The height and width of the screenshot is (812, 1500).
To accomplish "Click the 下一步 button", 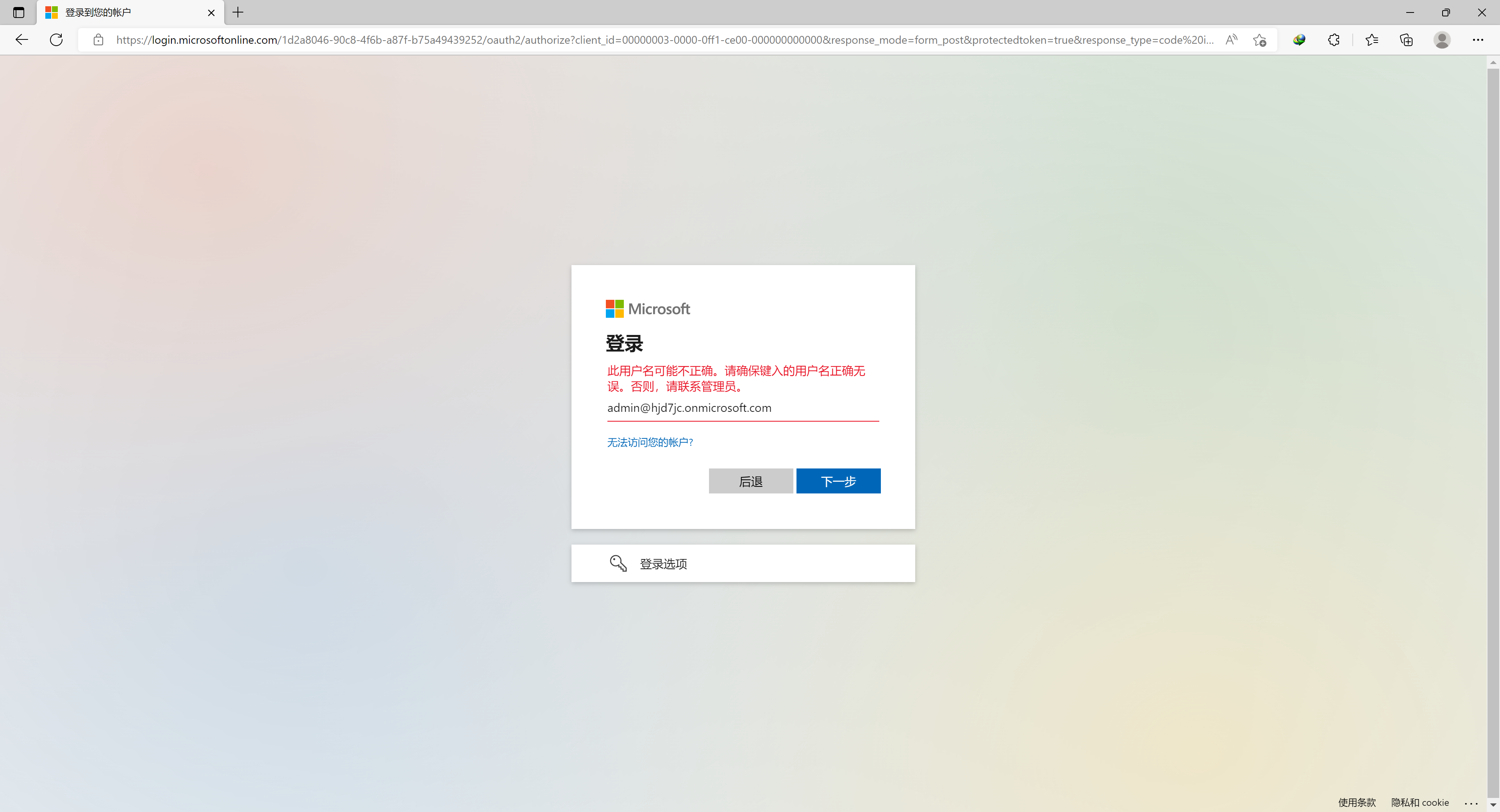I will 838,481.
